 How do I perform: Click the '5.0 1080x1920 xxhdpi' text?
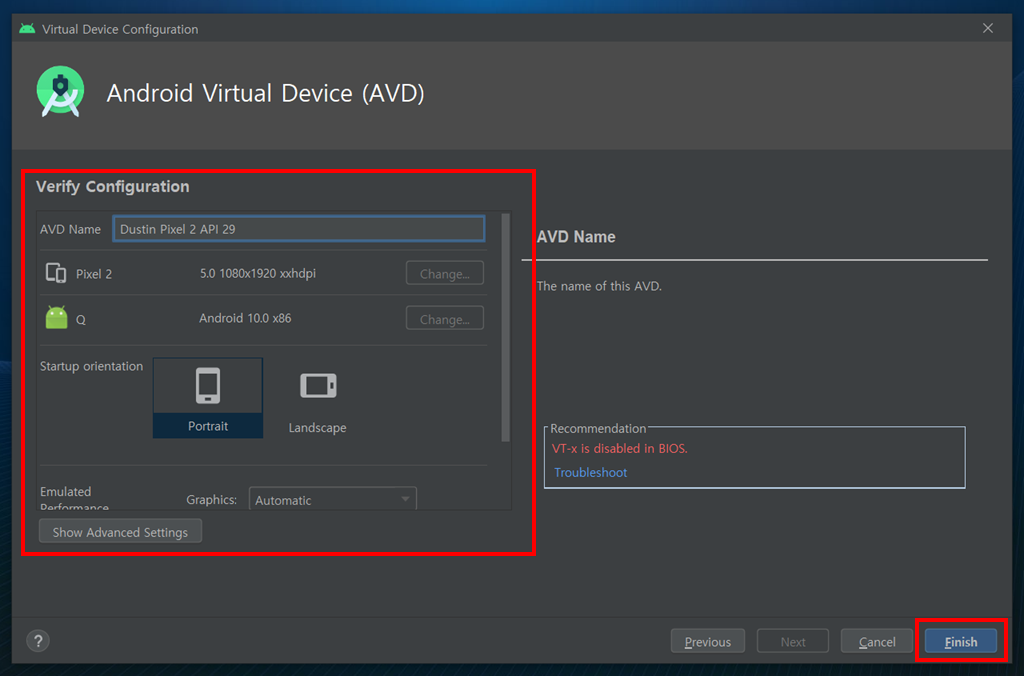click(x=257, y=273)
